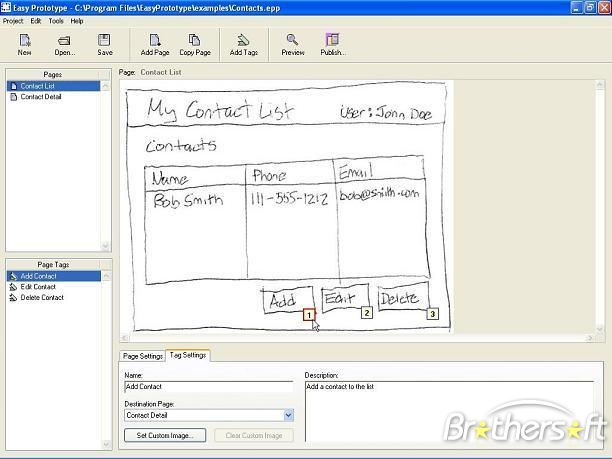Click the Pages panel header
612x459 pixels.
[x=53, y=75]
